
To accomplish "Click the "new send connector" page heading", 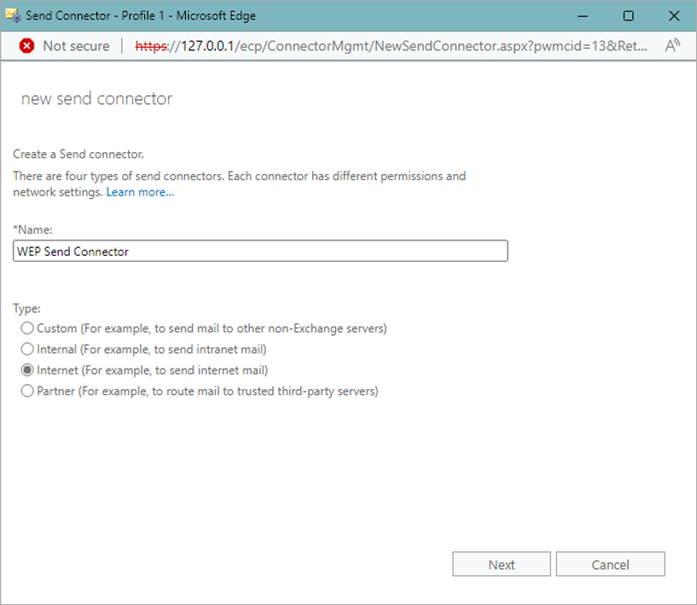I will point(96,99).
